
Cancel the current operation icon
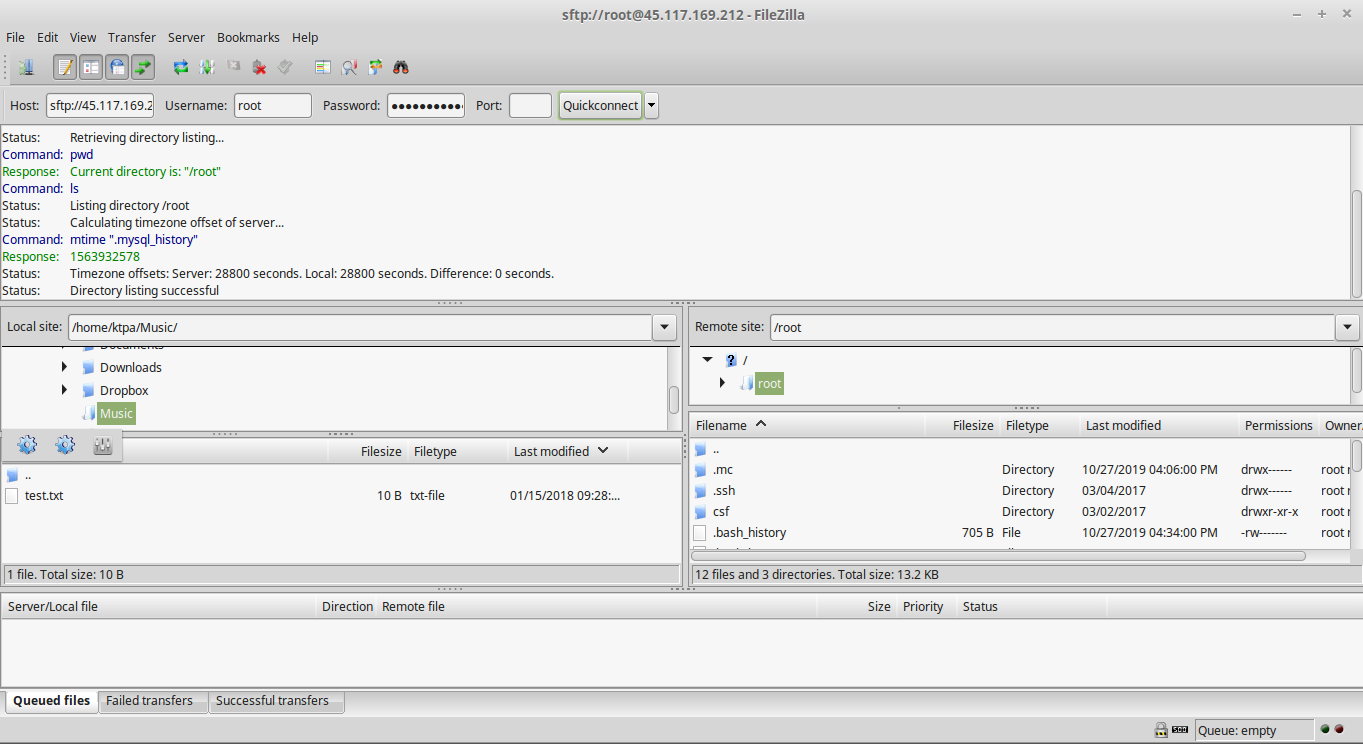233,67
